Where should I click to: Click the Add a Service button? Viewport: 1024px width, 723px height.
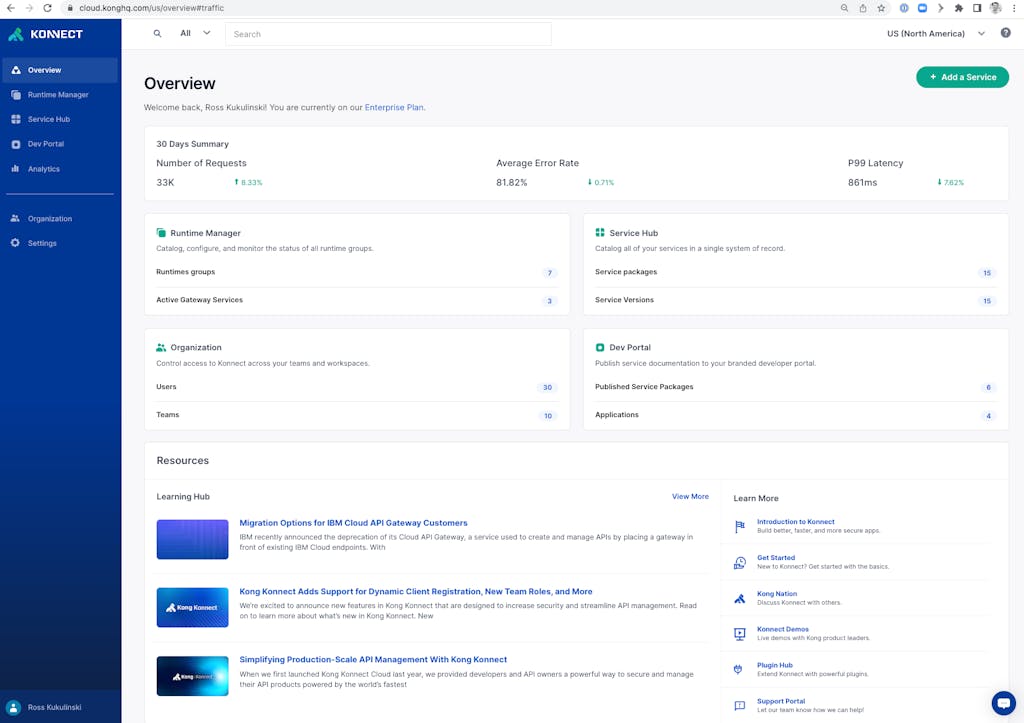(x=962, y=77)
